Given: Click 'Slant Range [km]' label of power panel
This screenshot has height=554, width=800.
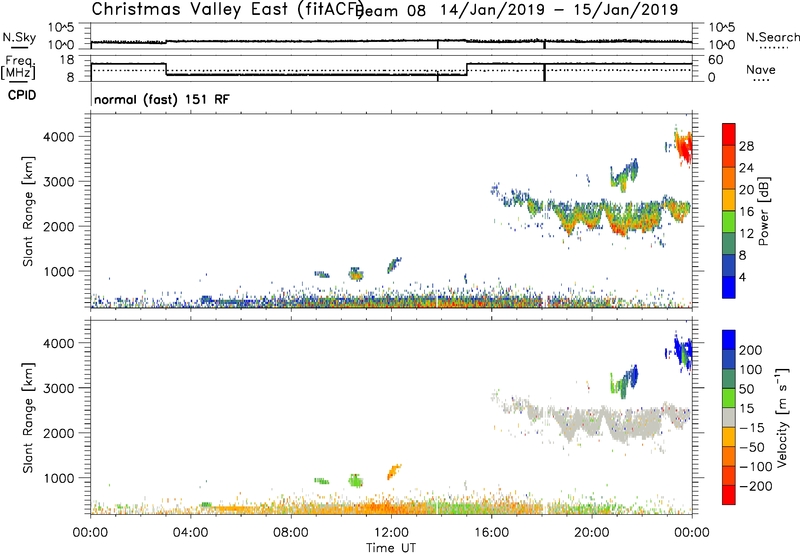Looking at the screenshot, I should click(x=28, y=211).
